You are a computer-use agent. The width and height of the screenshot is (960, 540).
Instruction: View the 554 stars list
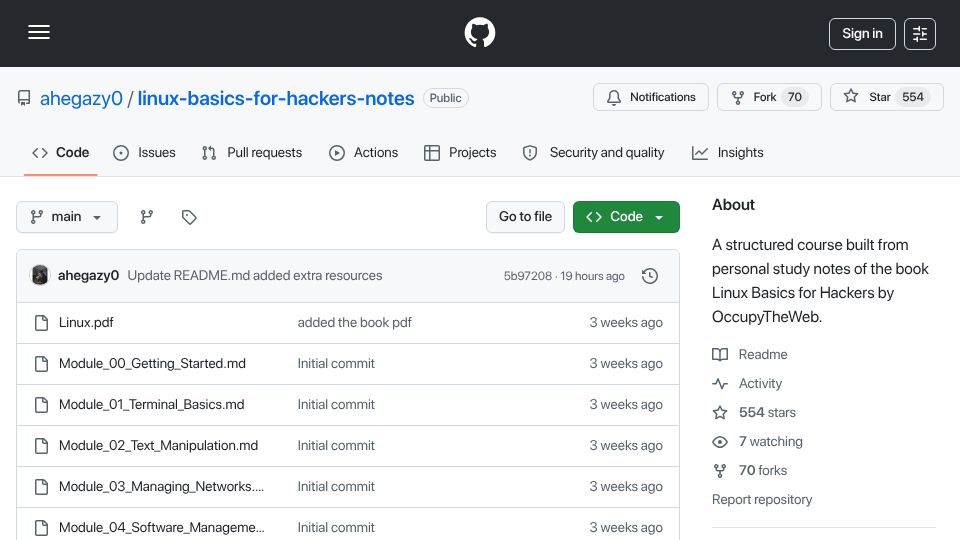pyautogui.click(x=754, y=413)
